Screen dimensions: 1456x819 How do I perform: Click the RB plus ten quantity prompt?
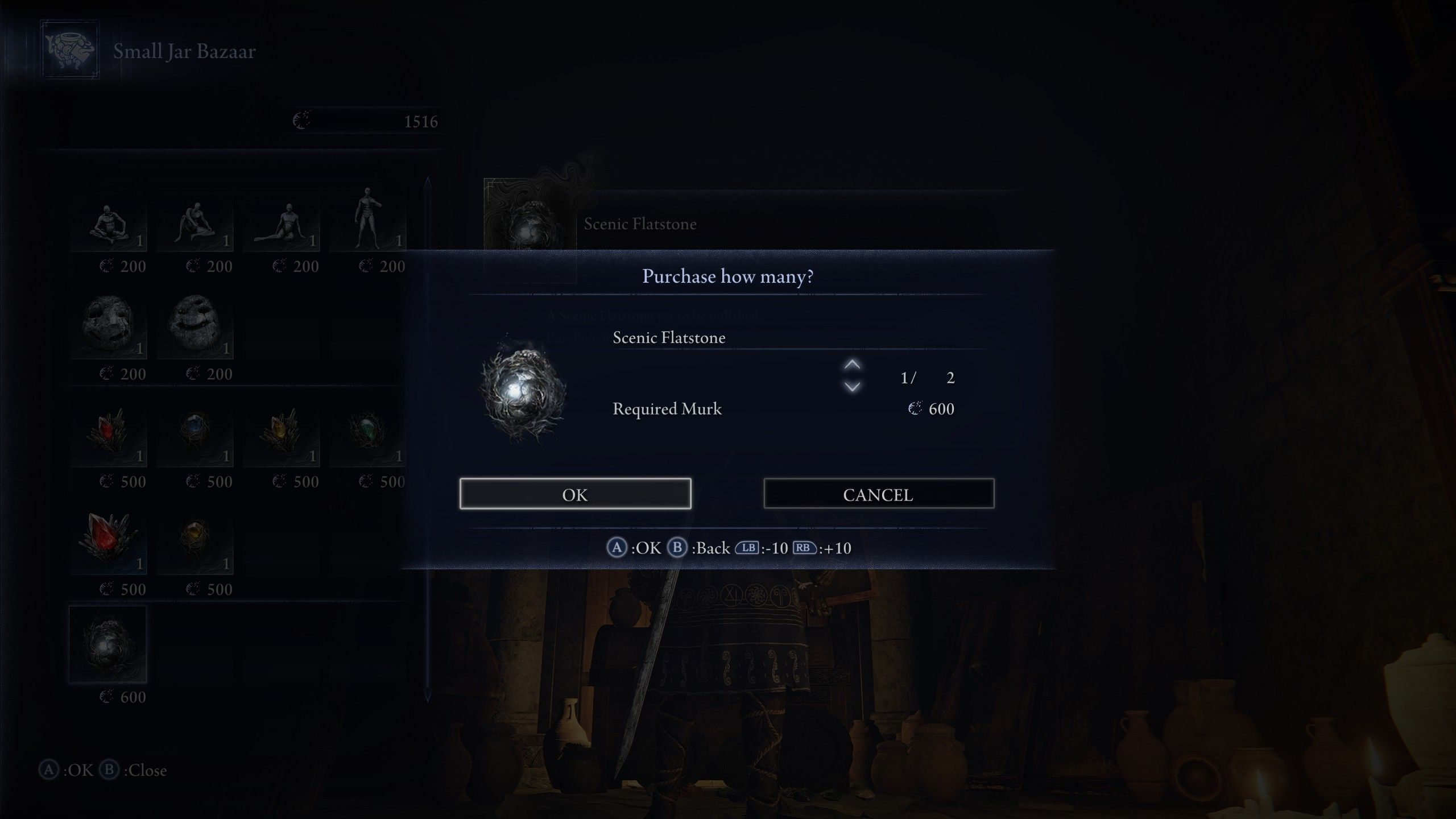pyautogui.click(x=822, y=548)
